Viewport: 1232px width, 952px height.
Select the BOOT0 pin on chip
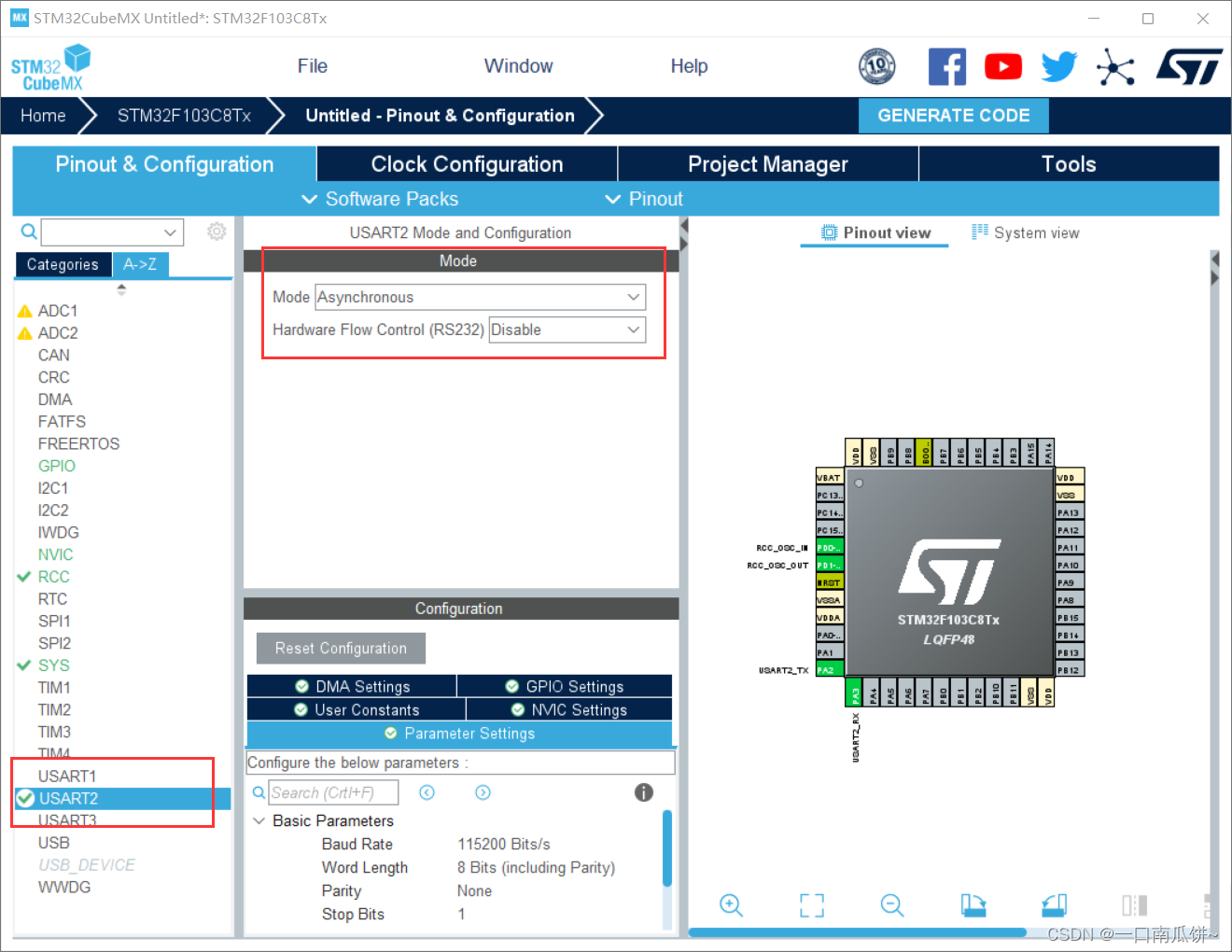[x=924, y=452]
